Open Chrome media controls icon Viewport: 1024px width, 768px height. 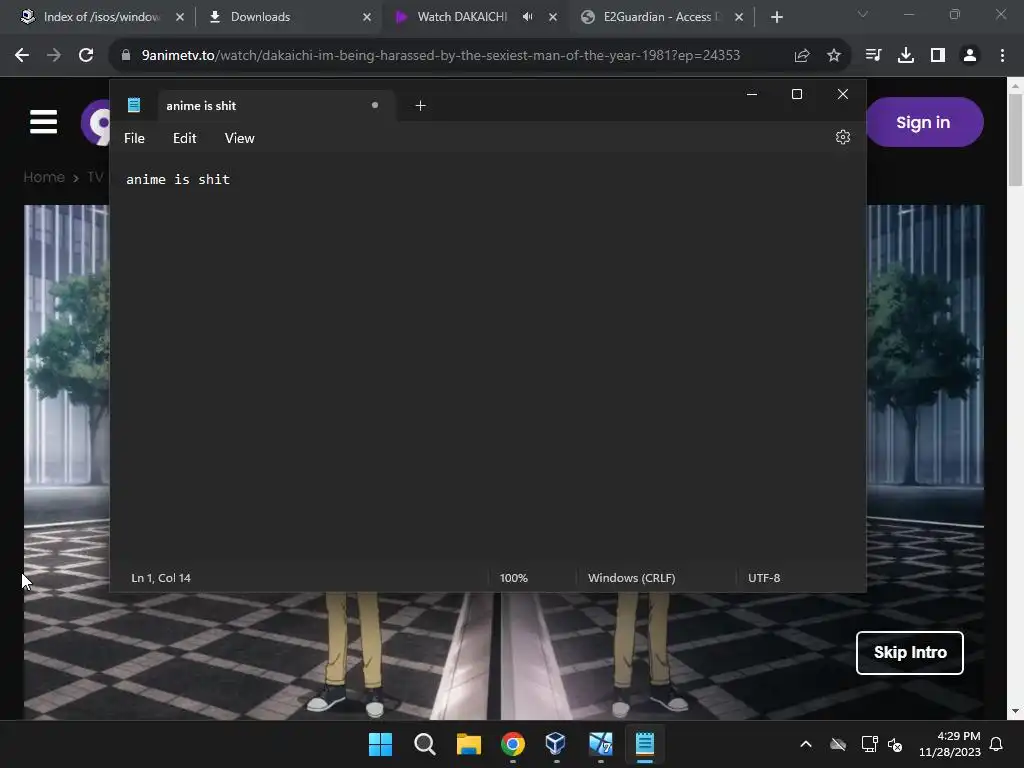873,56
